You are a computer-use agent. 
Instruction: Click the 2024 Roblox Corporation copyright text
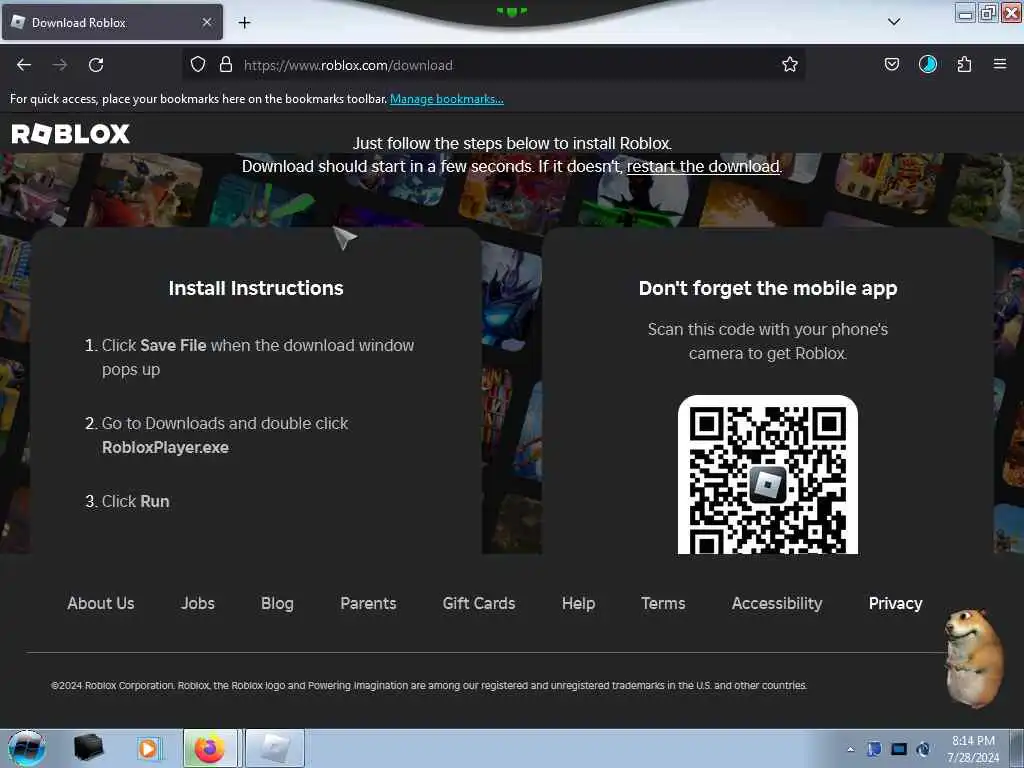[x=429, y=685]
